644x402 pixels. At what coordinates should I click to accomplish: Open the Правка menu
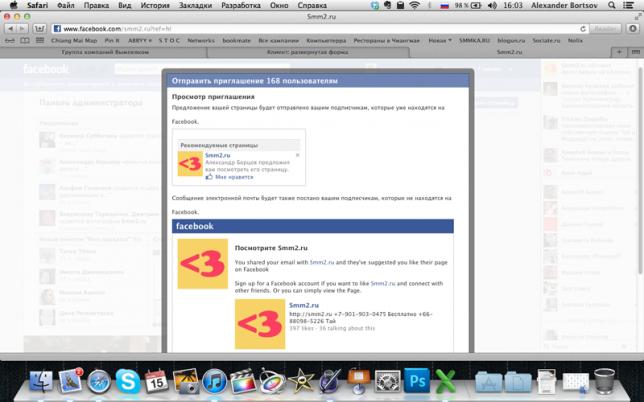(x=96, y=5)
